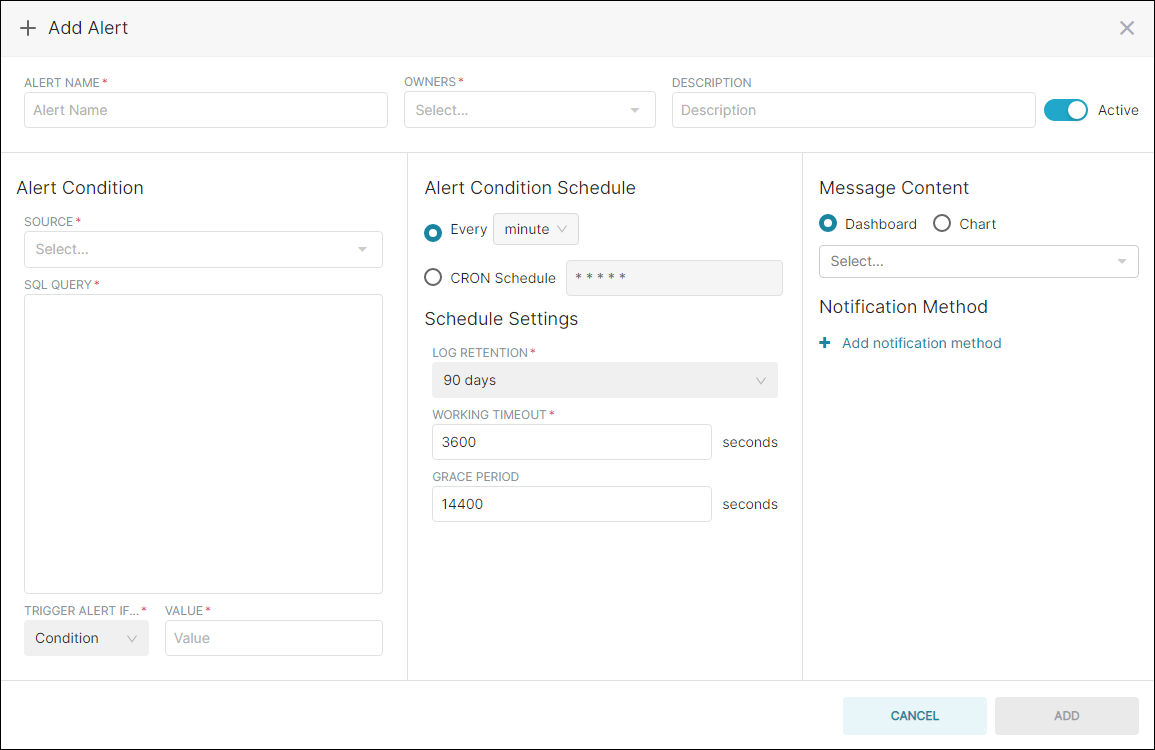Viewport: 1155px width, 750px height.
Task: Choose Dashboard as message content
Action: click(828, 224)
